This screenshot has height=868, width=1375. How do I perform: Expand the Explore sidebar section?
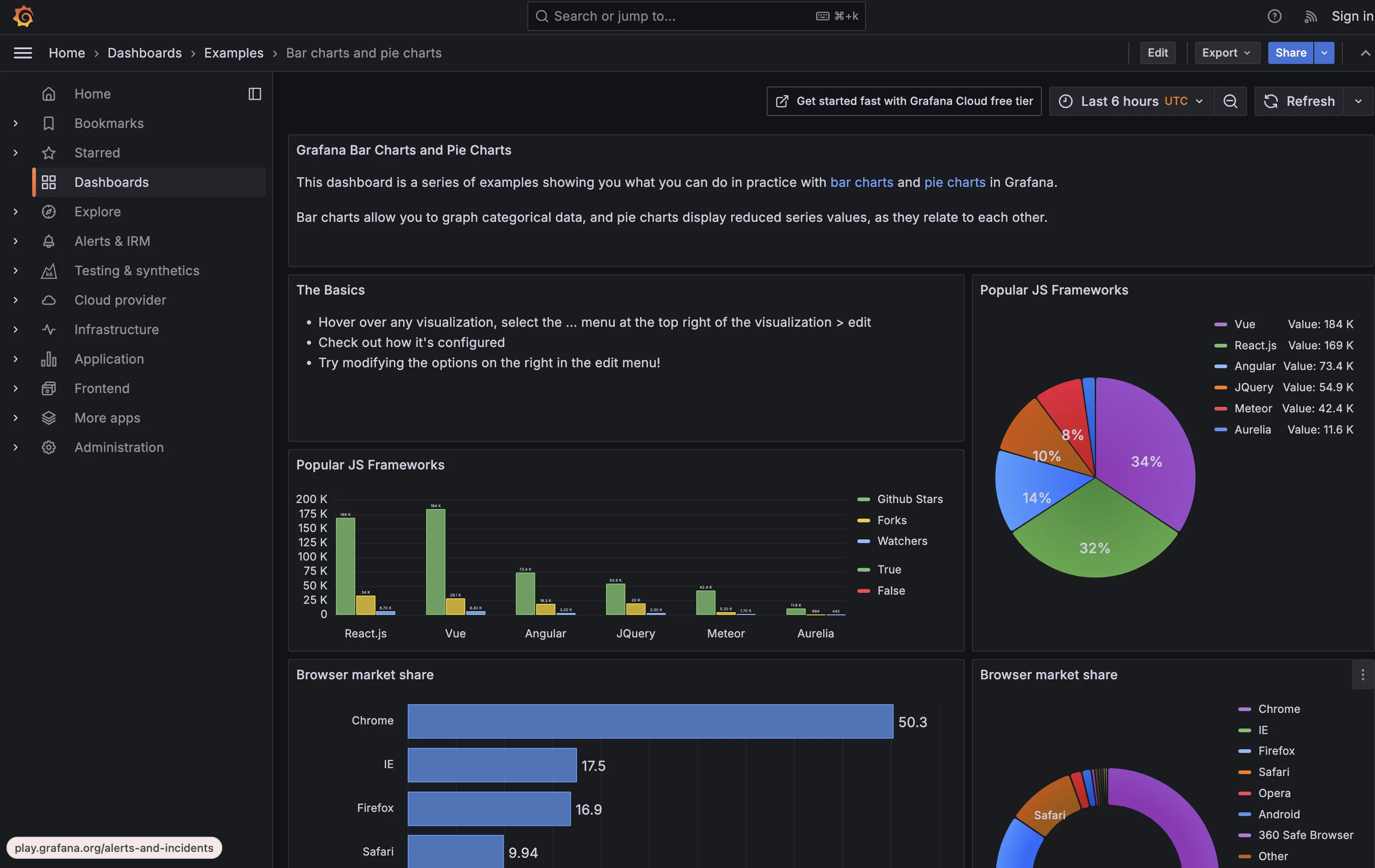coord(16,212)
